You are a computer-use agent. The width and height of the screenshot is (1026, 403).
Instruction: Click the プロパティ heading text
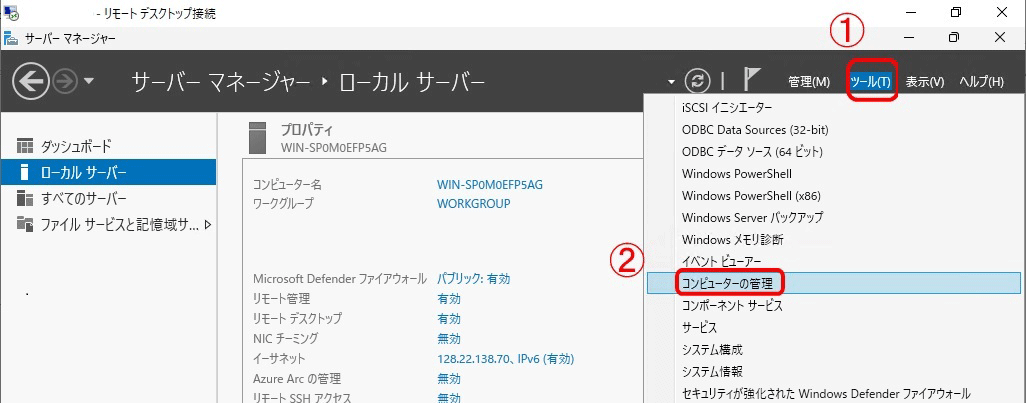point(307,129)
